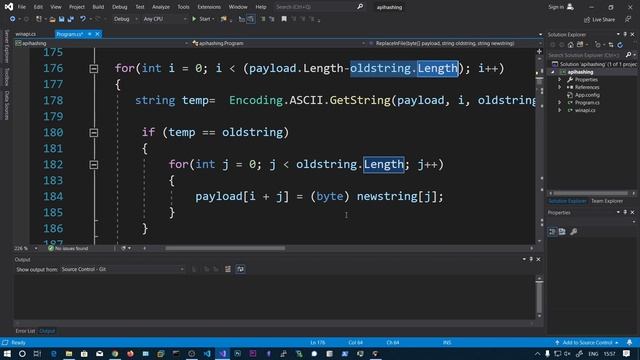Screen dimensions: 640x360
Task: Click the green Start debugging button
Action: [203, 19]
